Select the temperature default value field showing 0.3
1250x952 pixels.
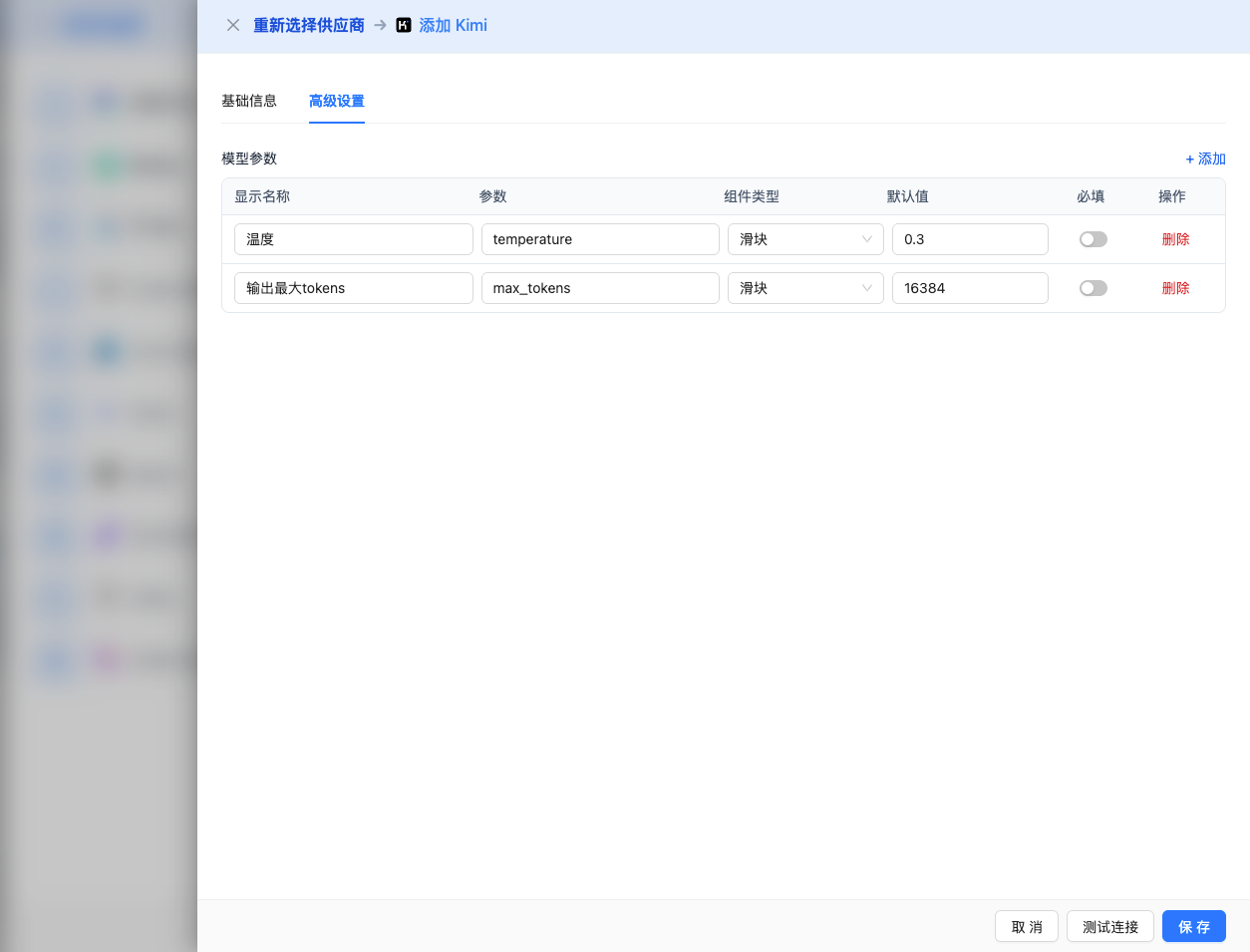(970, 238)
